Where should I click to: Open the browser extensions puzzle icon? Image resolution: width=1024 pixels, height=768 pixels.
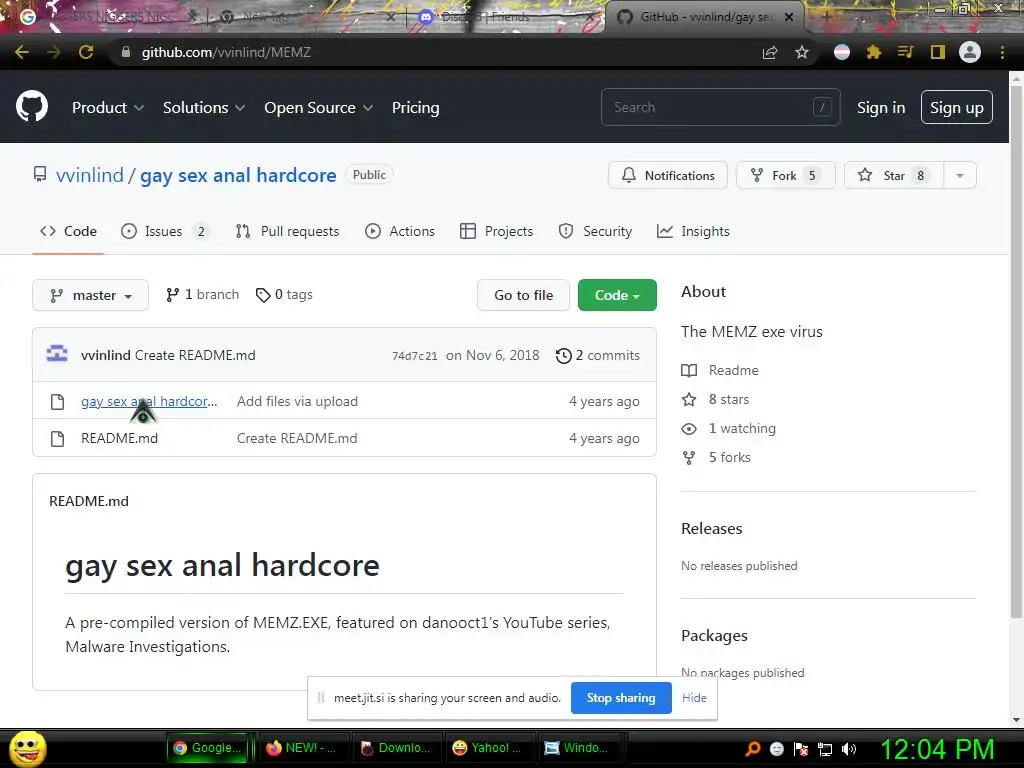[x=873, y=52]
